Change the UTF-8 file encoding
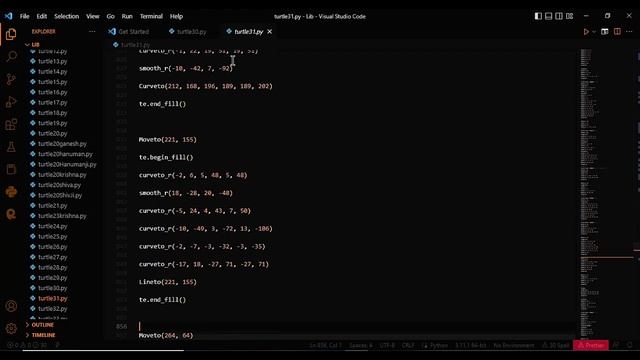The width and height of the screenshot is (640, 360). pyautogui.click(x=387, y=345)
